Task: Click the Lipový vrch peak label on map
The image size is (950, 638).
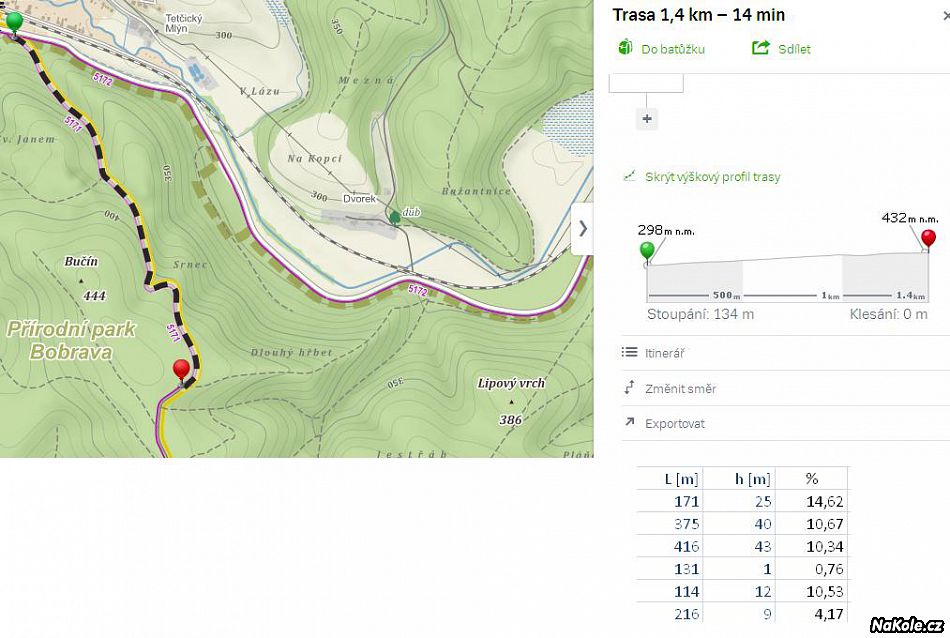Action: 511,383
